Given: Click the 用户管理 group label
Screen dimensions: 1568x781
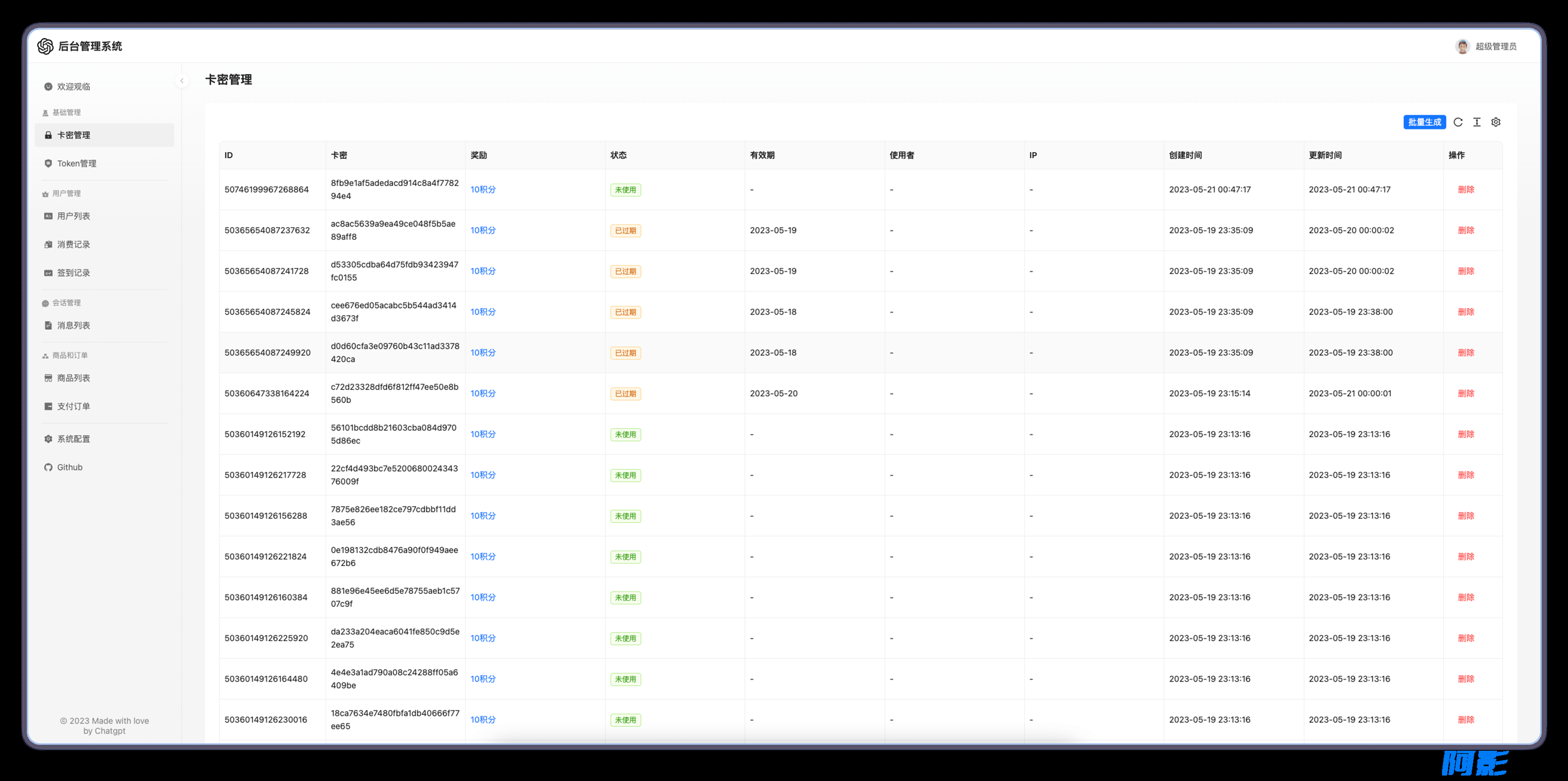Looking at the screenshot, I should (66, 194).
